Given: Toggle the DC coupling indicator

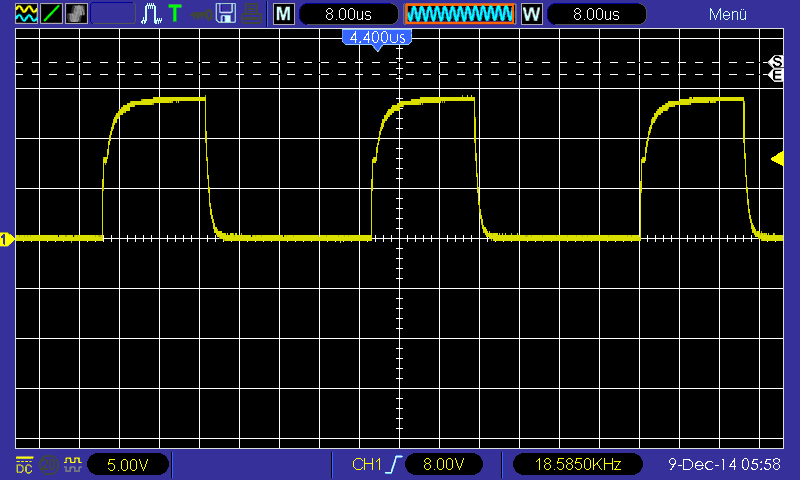Looking at the screenshot, I should point(24,465).
